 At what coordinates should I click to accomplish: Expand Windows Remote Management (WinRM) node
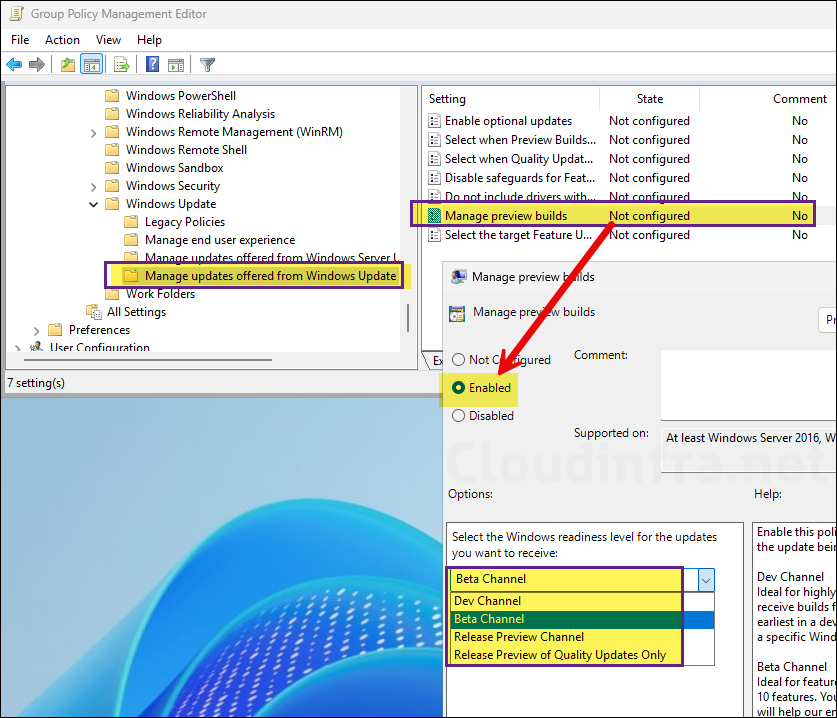[93, 133]
